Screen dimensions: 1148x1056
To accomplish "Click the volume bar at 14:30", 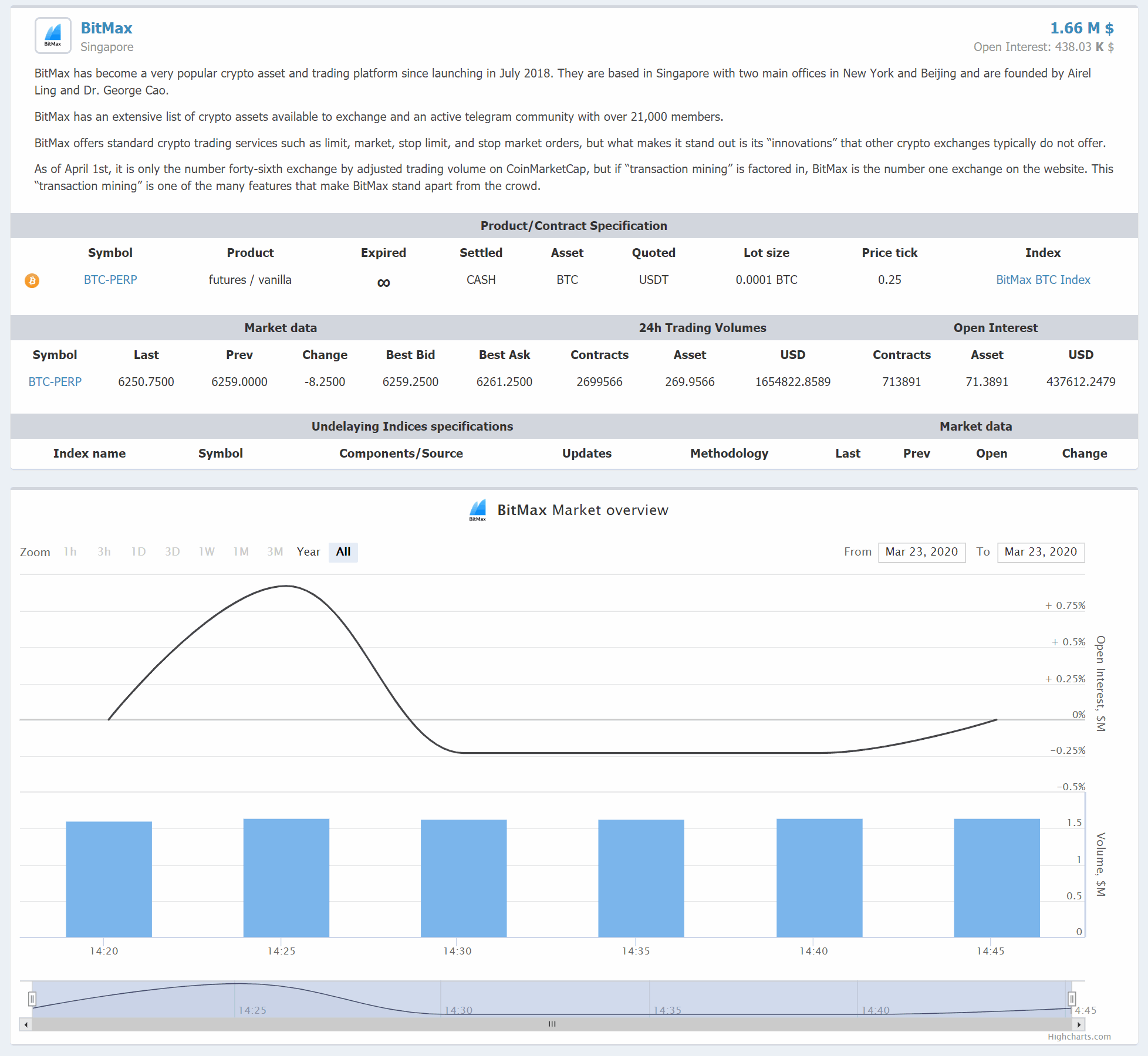I will coord(464,878).
